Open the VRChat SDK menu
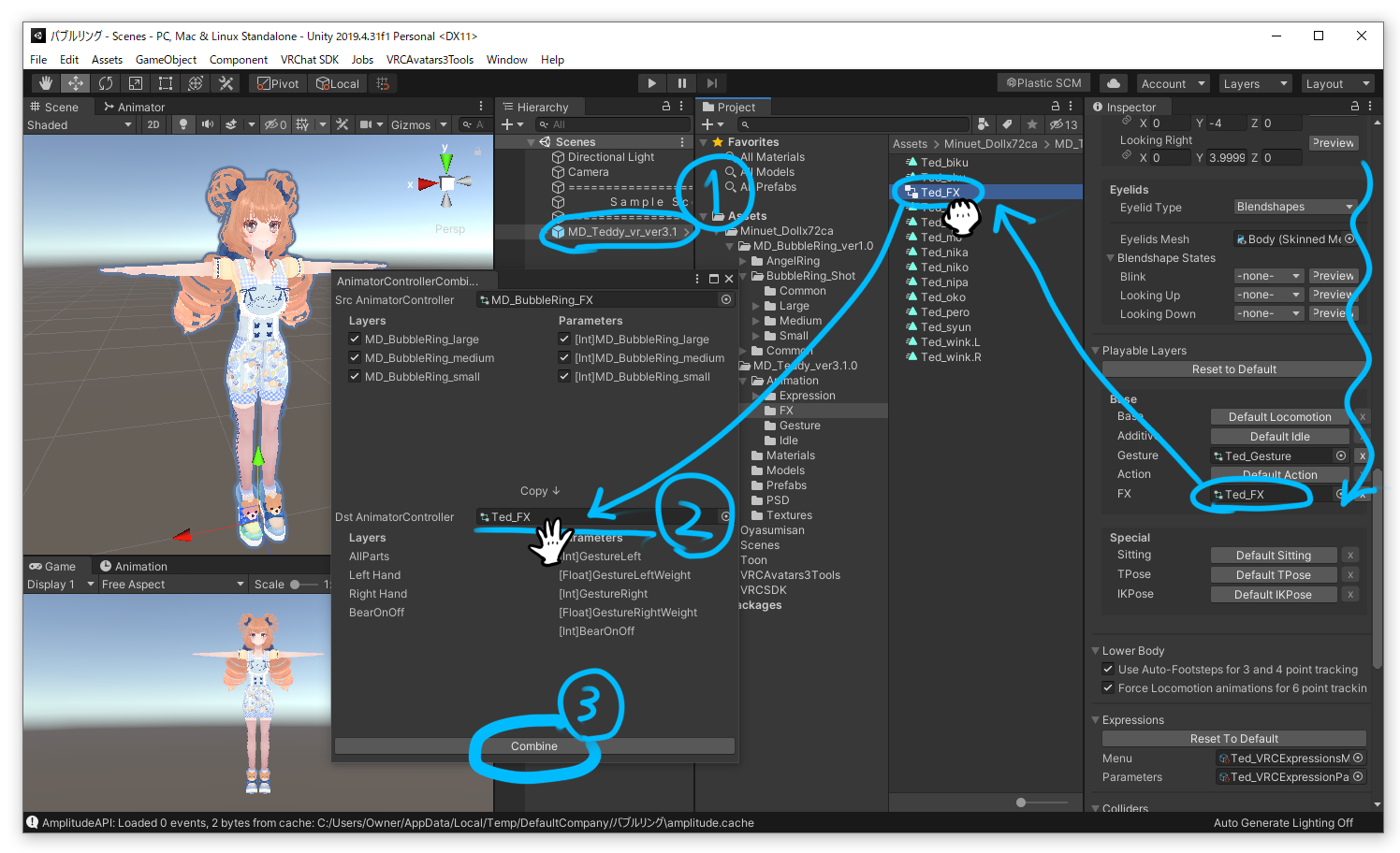 [x=309, y=60]
